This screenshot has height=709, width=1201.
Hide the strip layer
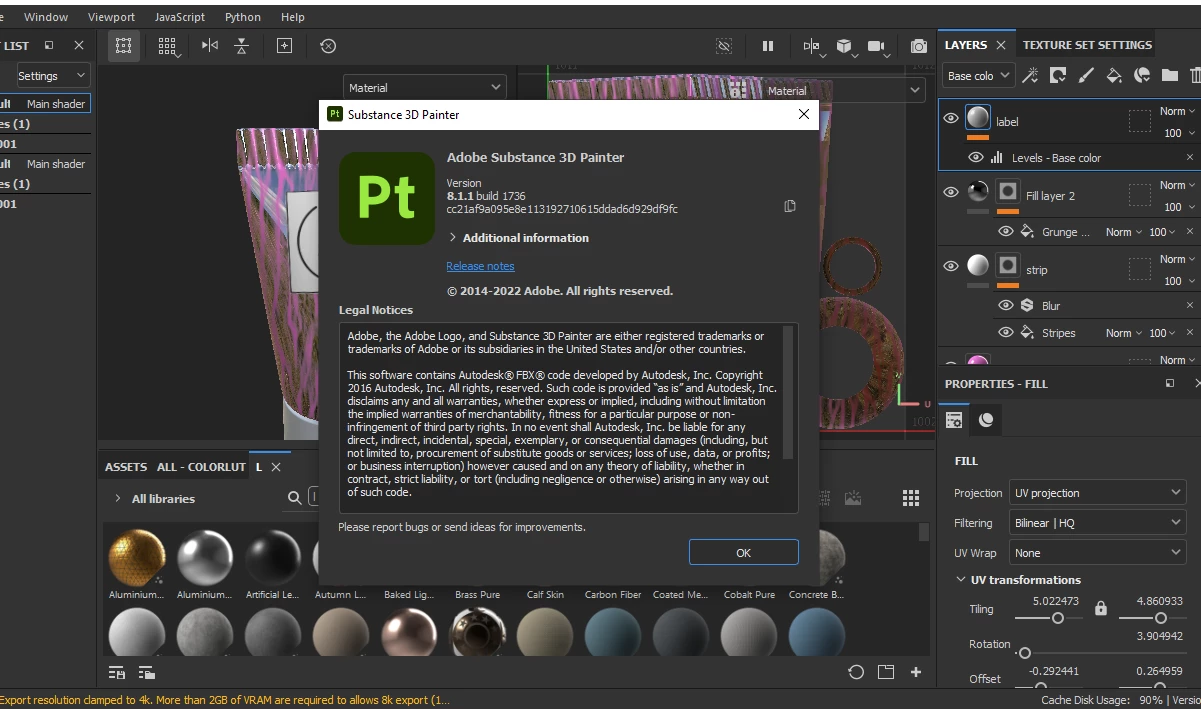[951, 266]
